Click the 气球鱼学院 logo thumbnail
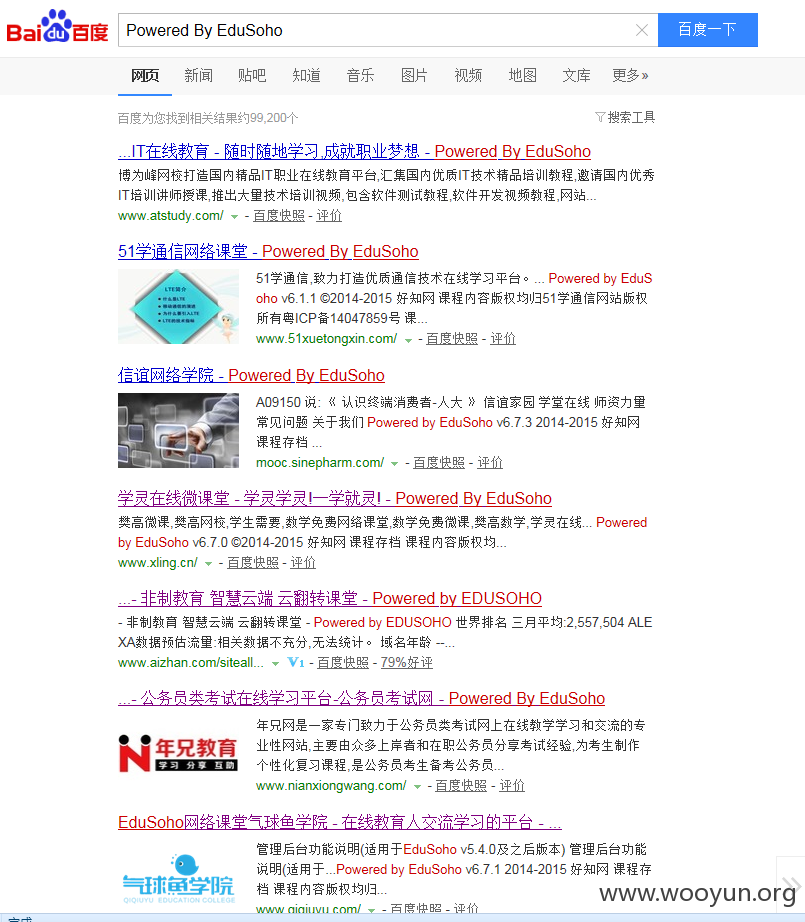The height and width of the screenshot is (922, 805). (x=178, y=880)
